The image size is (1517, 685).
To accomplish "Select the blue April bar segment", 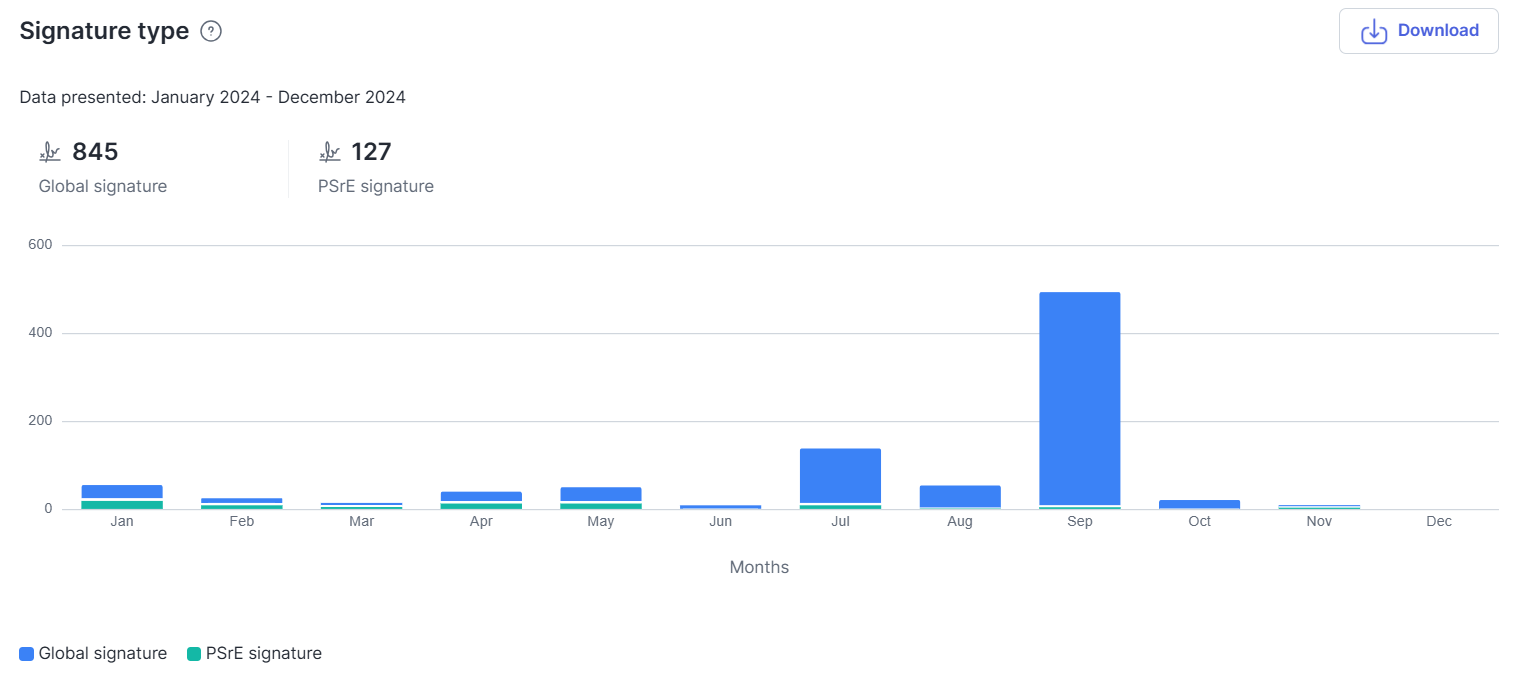I will coord(481,496).
